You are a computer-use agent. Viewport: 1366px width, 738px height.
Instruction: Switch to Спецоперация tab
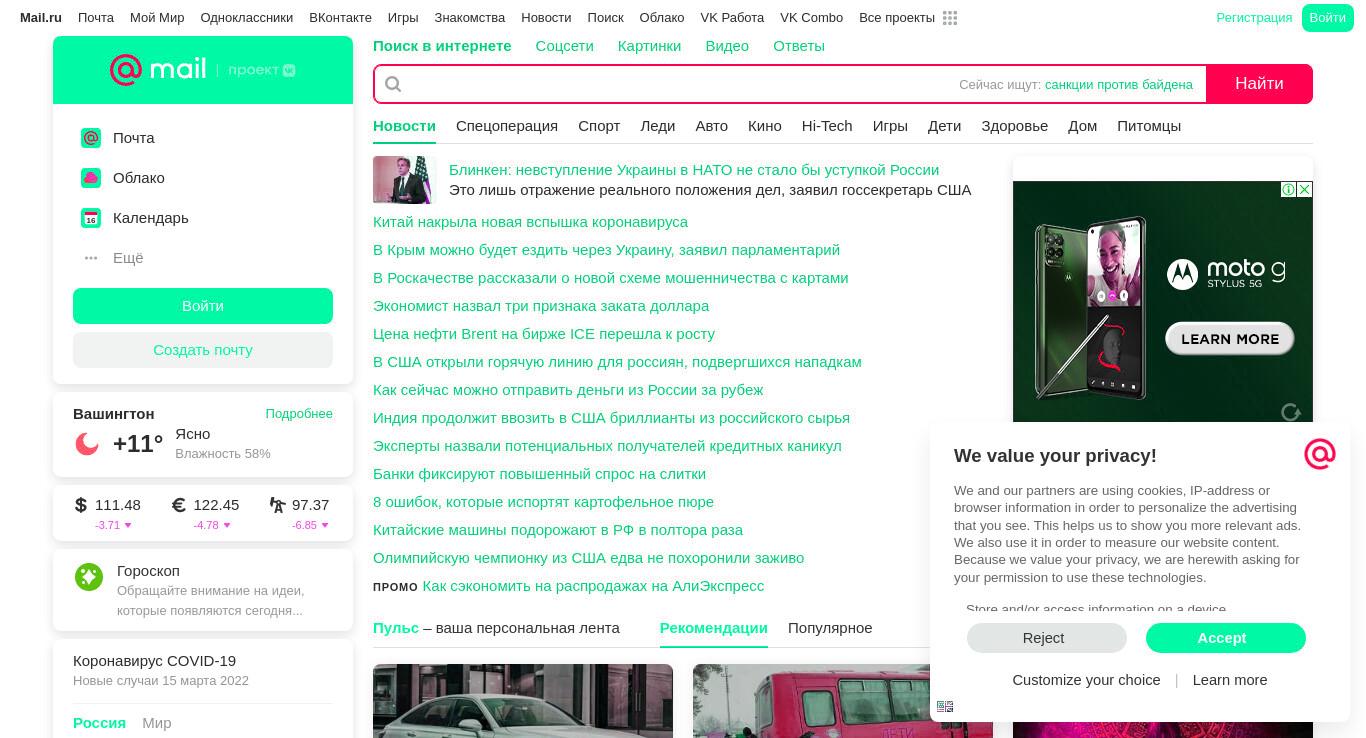pos(507,126)
